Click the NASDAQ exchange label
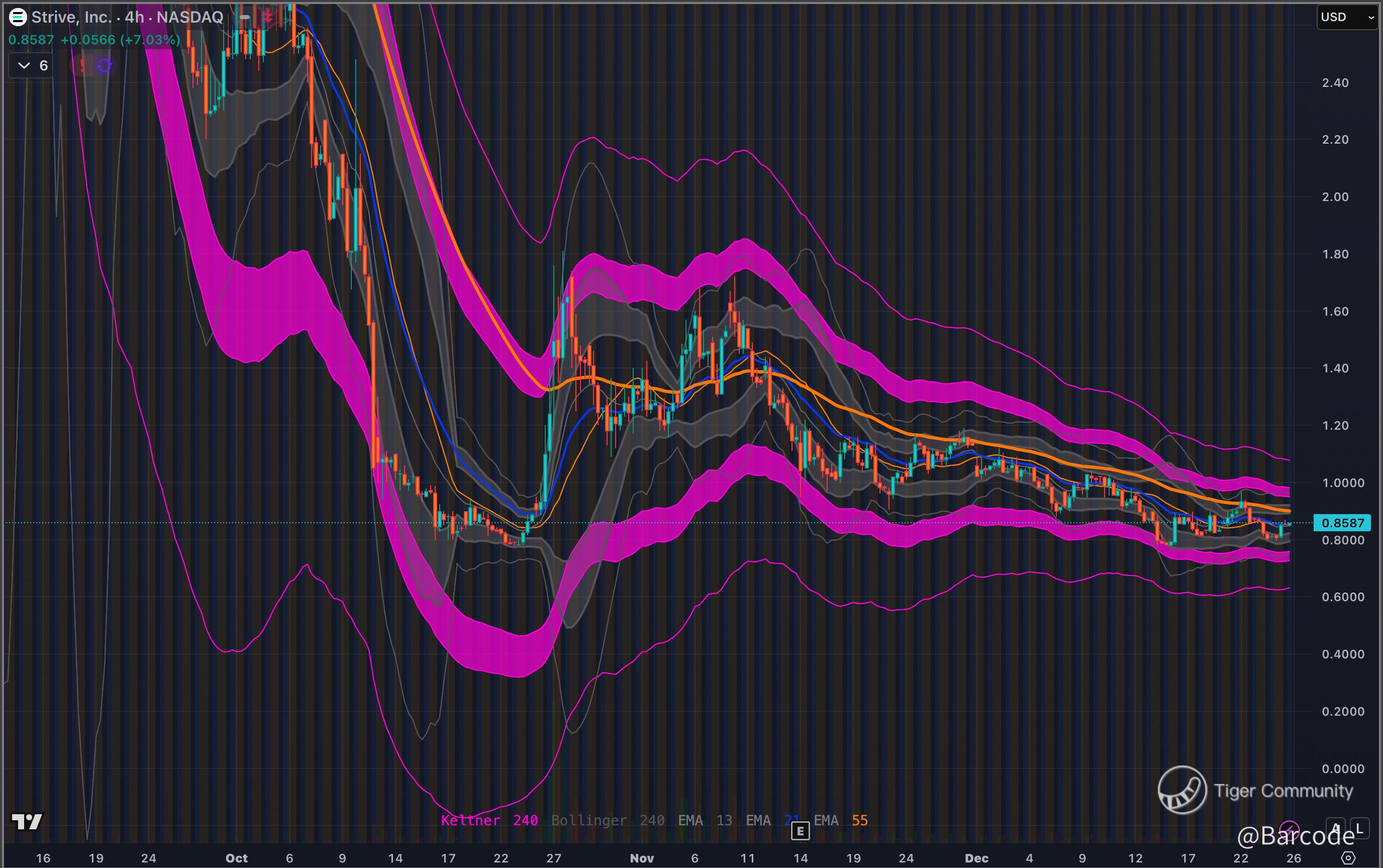 (190, 17)
